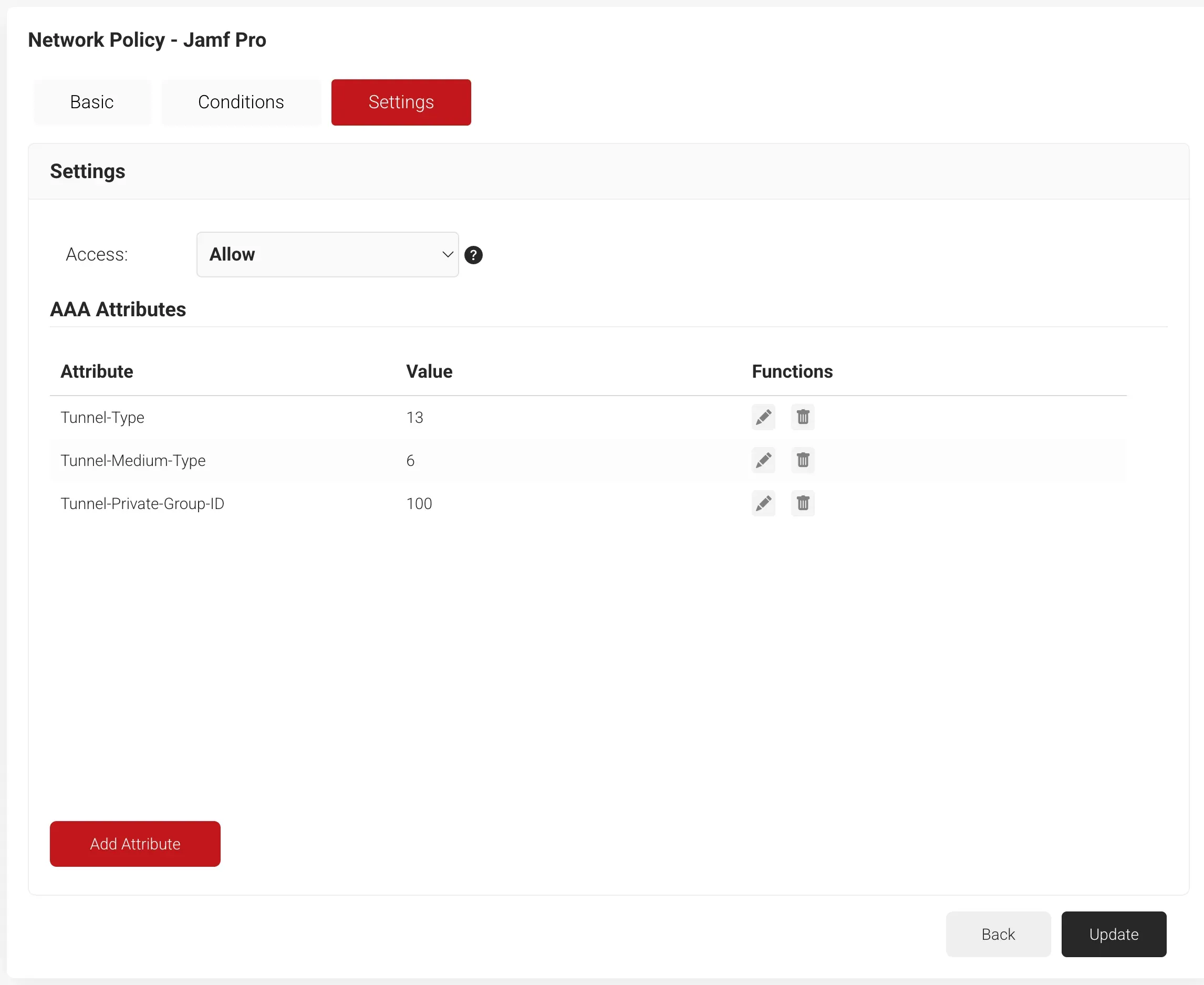Viewport: 1204px width, 985px height.
Task: Delete the Tunnel-Type attribute
Action: pyautogui.click(x=802, y=417)
